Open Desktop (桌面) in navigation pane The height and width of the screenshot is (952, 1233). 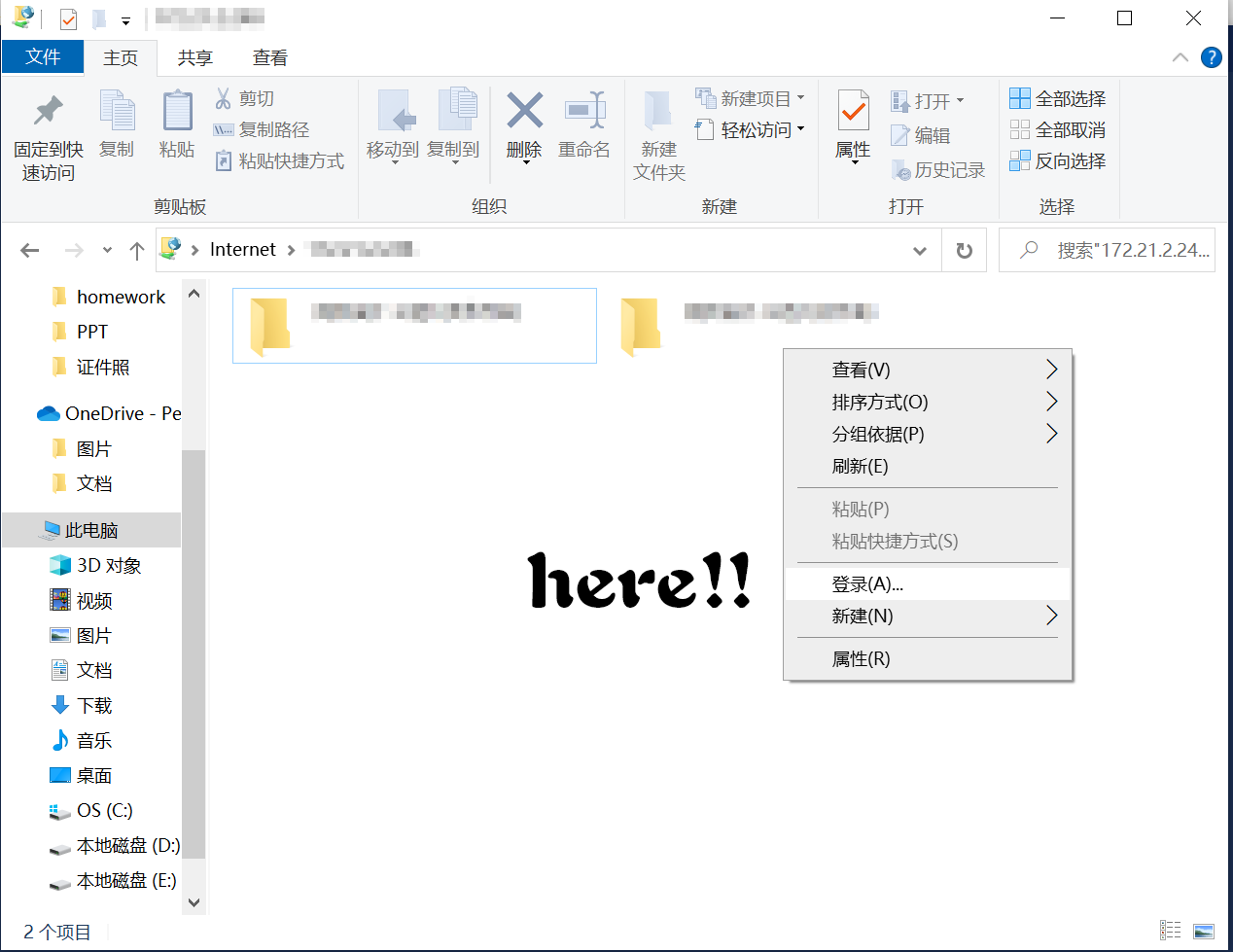pos(82,775)
